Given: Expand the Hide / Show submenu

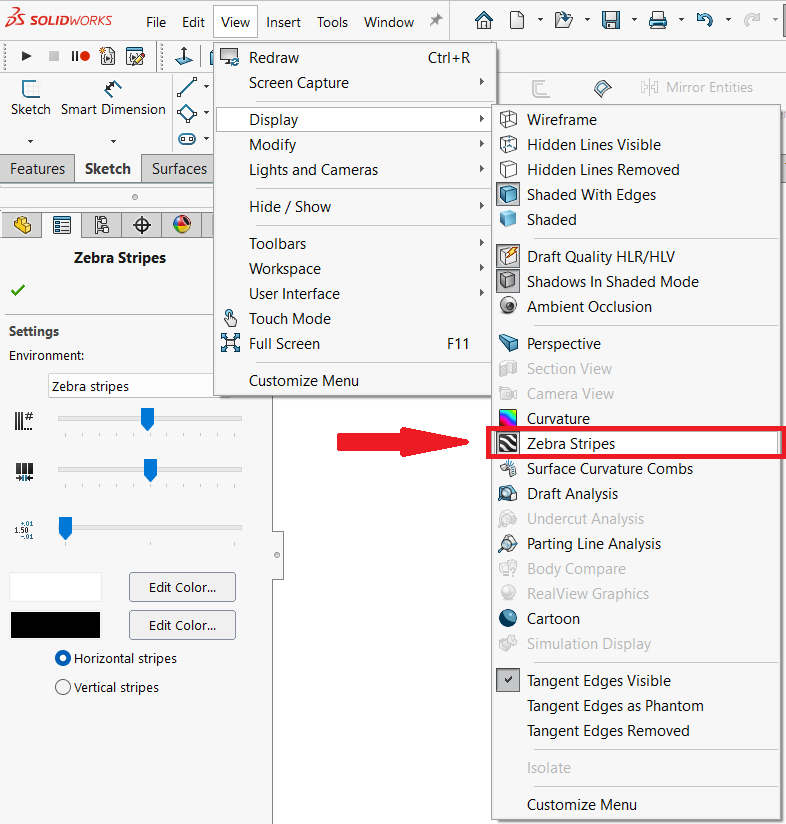Looking at the screenshot, I should (x=290, y=207).
